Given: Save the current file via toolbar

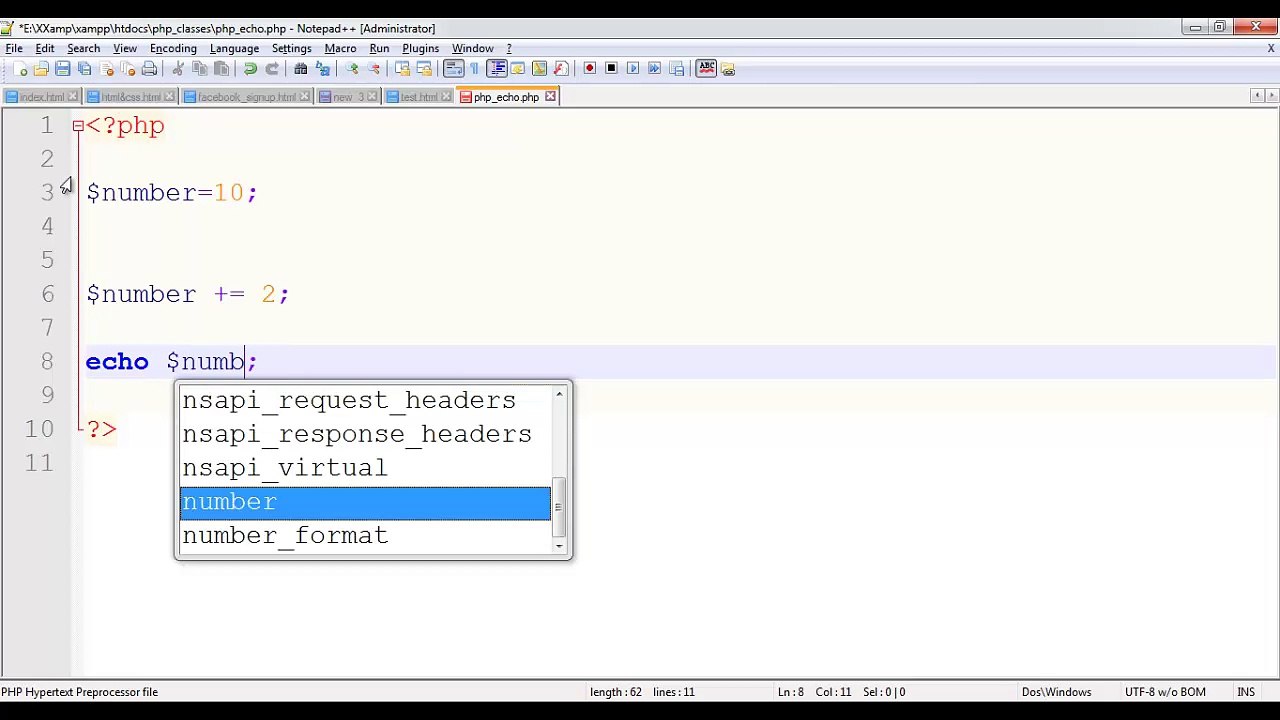Looking at the screenshot, I should (x=62, y=69).
